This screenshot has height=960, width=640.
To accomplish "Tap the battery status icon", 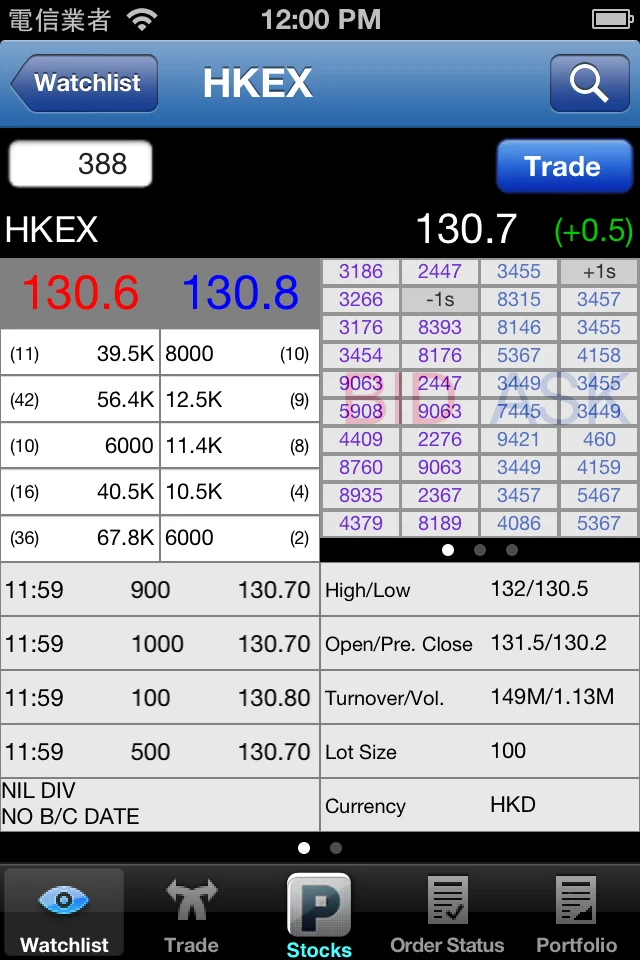I will pyautogui.click(x=612, y=20).
